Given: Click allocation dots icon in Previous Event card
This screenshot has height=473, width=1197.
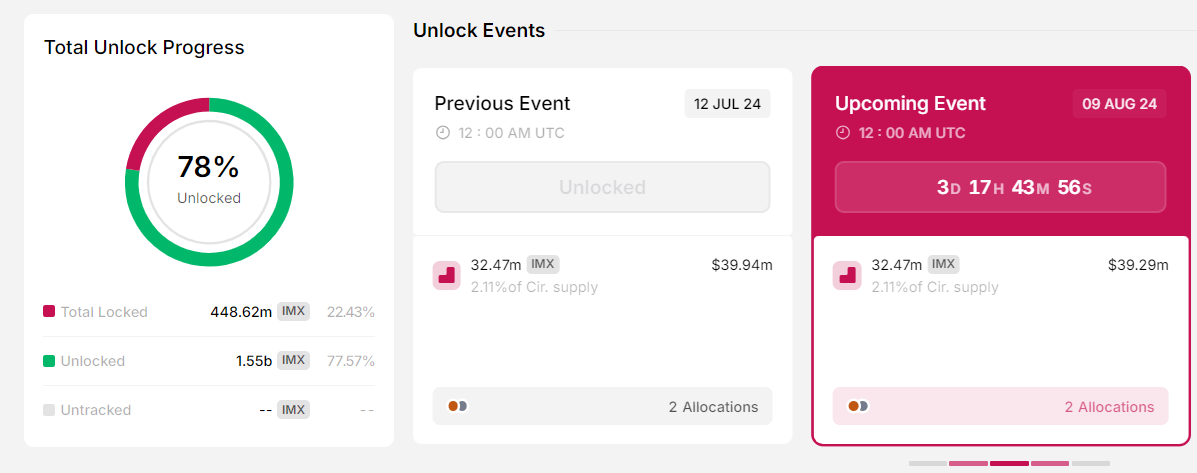Looking at the screenshot, I should [x=457, y=406].
